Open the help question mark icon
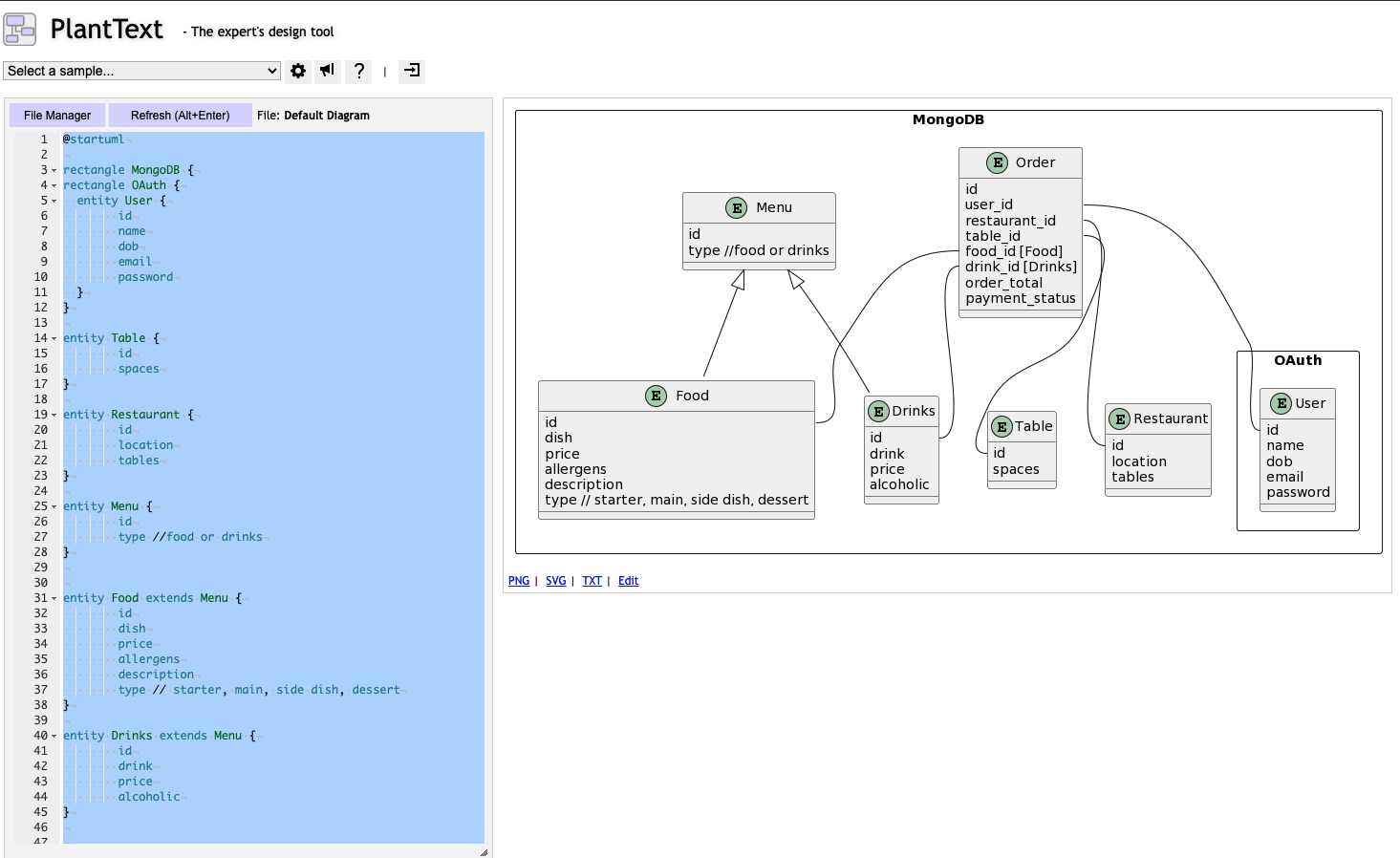This screenshot has width=1400, height=858. point(358,71)
